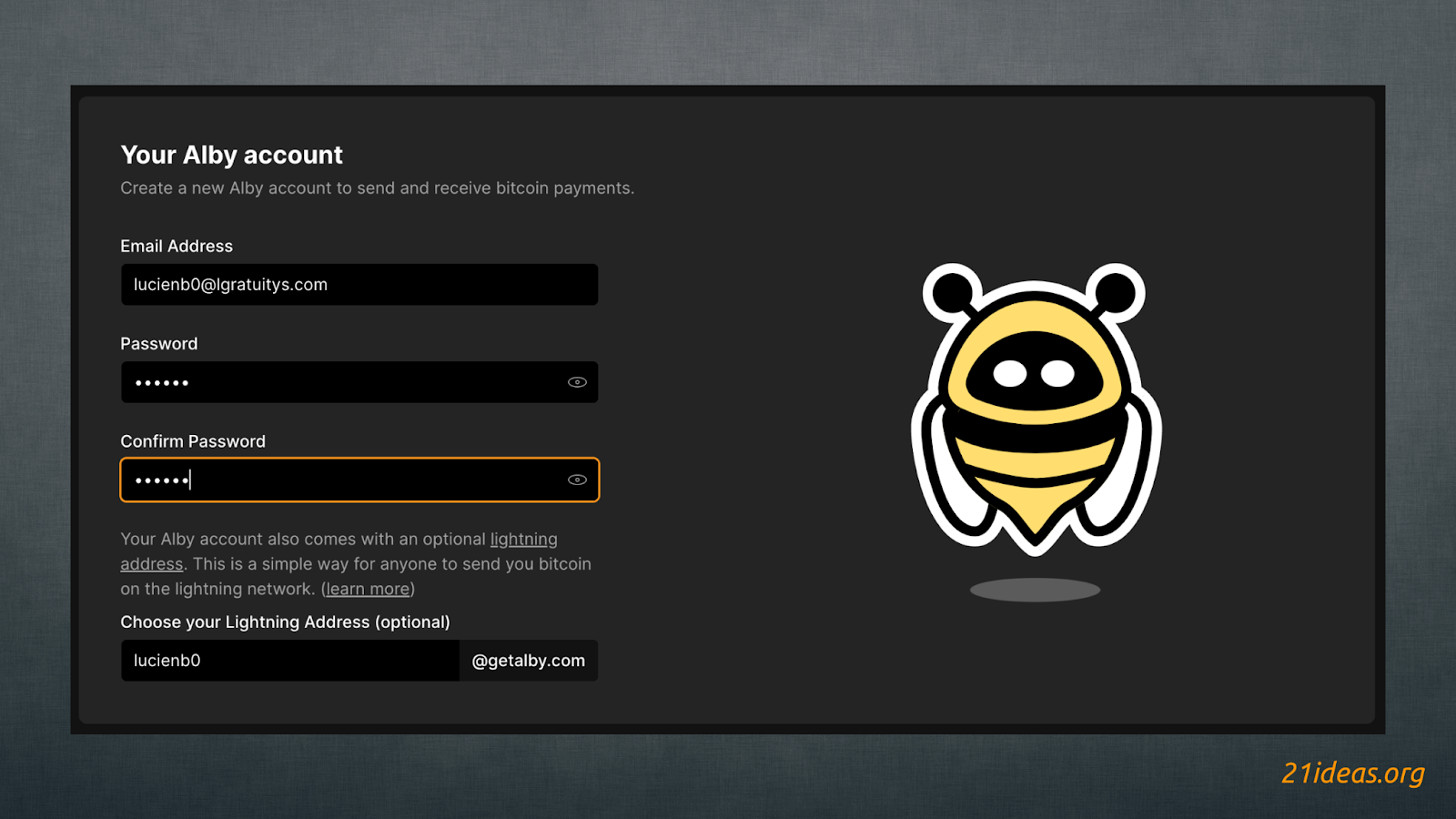Open the underlined "lightning" link
Screen dimensions: 1456x819
coord(523,540)
